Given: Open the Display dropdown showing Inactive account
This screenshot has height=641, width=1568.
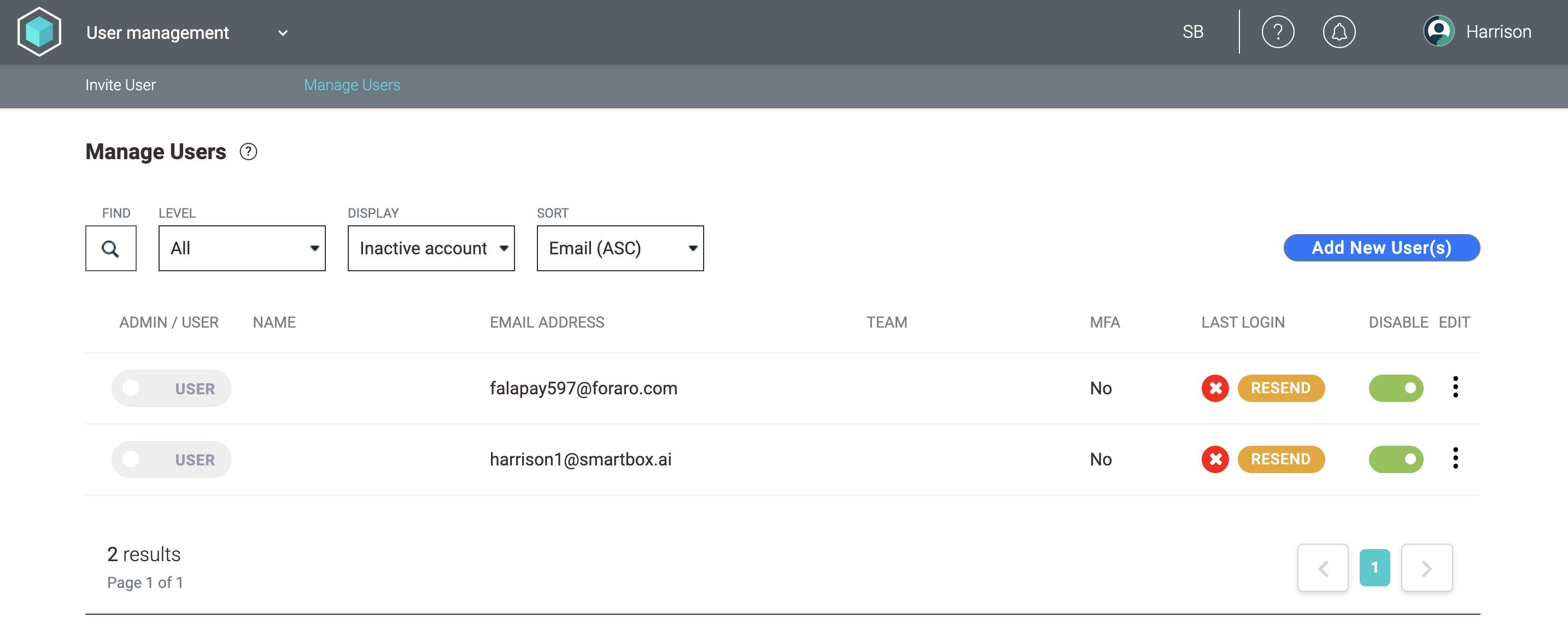Looking at the screenshot, I should tap(430, 248).
